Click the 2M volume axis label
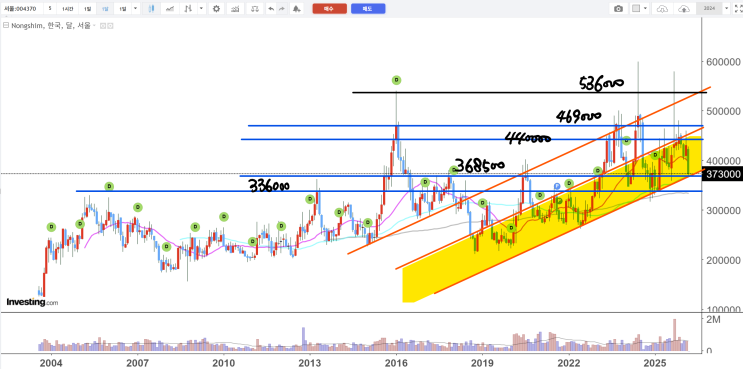Viewport: 743px width, 369px height. (x=712, y=320)
